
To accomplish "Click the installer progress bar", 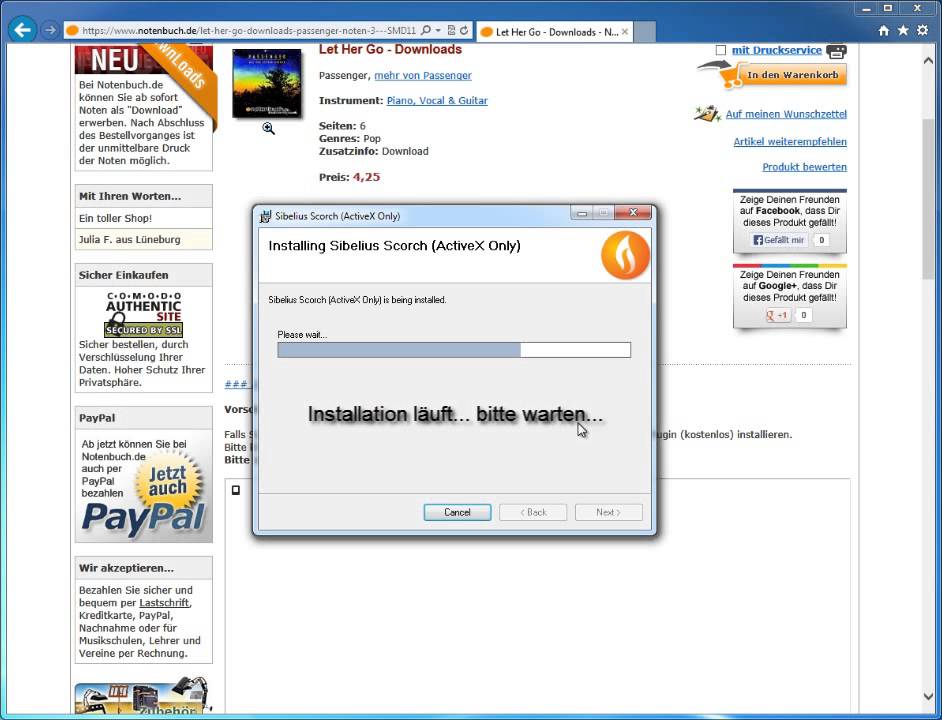I will [x=454, y=350].
